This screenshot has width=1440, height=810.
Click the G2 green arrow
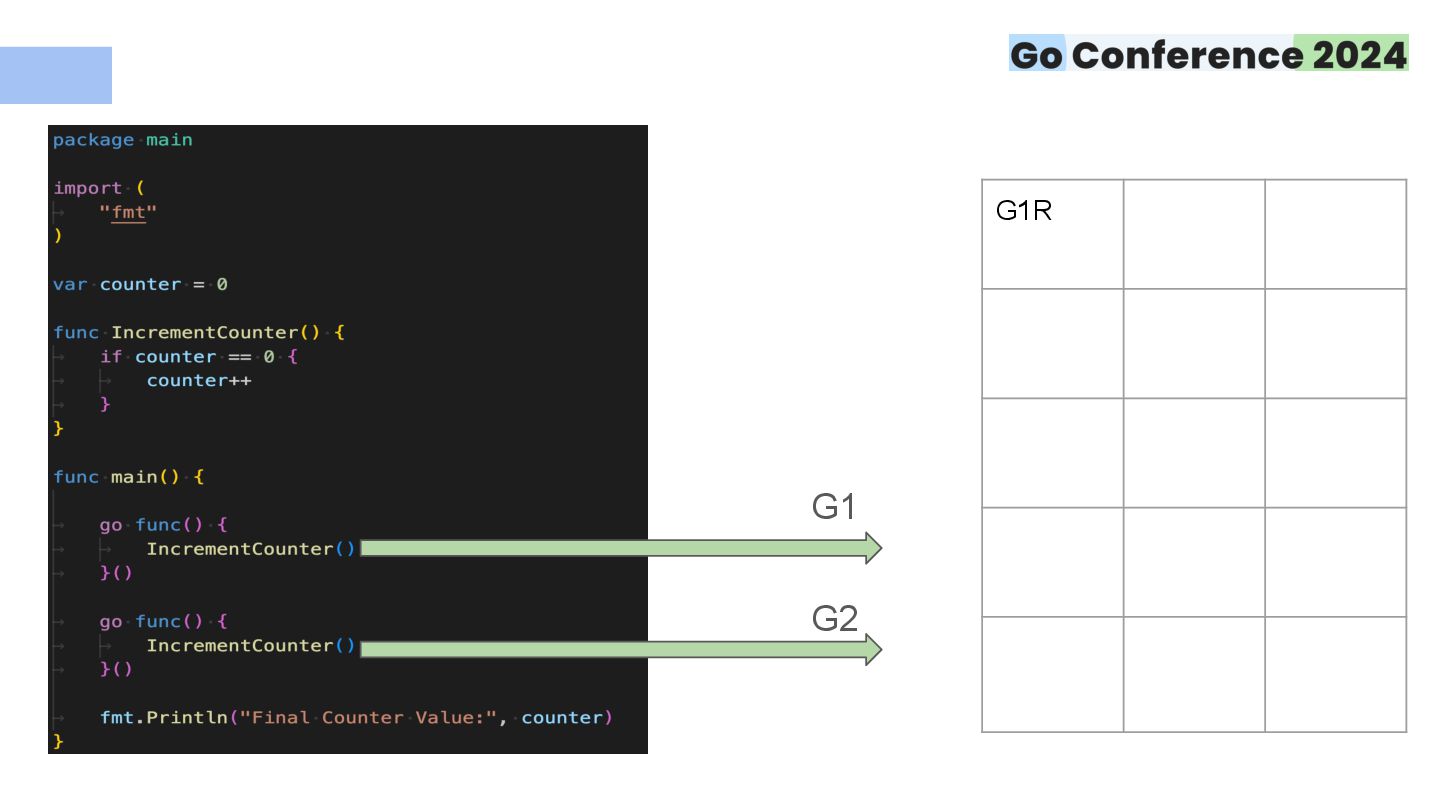621,650
